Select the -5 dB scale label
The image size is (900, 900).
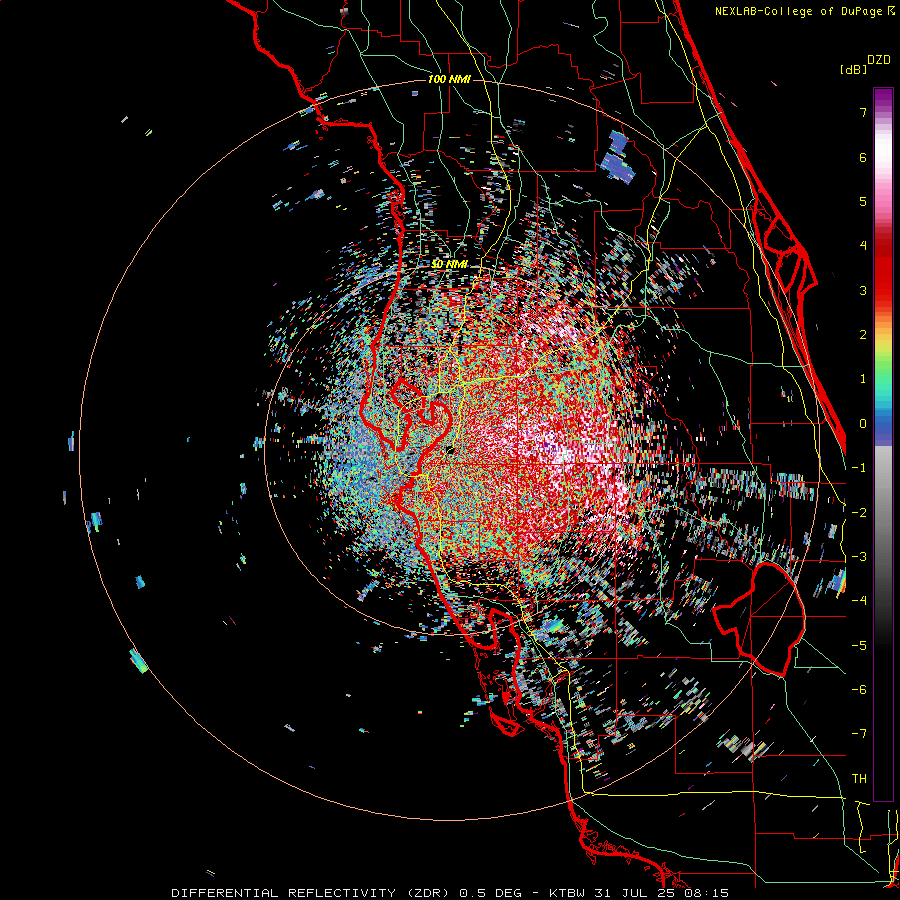[859, 646]
